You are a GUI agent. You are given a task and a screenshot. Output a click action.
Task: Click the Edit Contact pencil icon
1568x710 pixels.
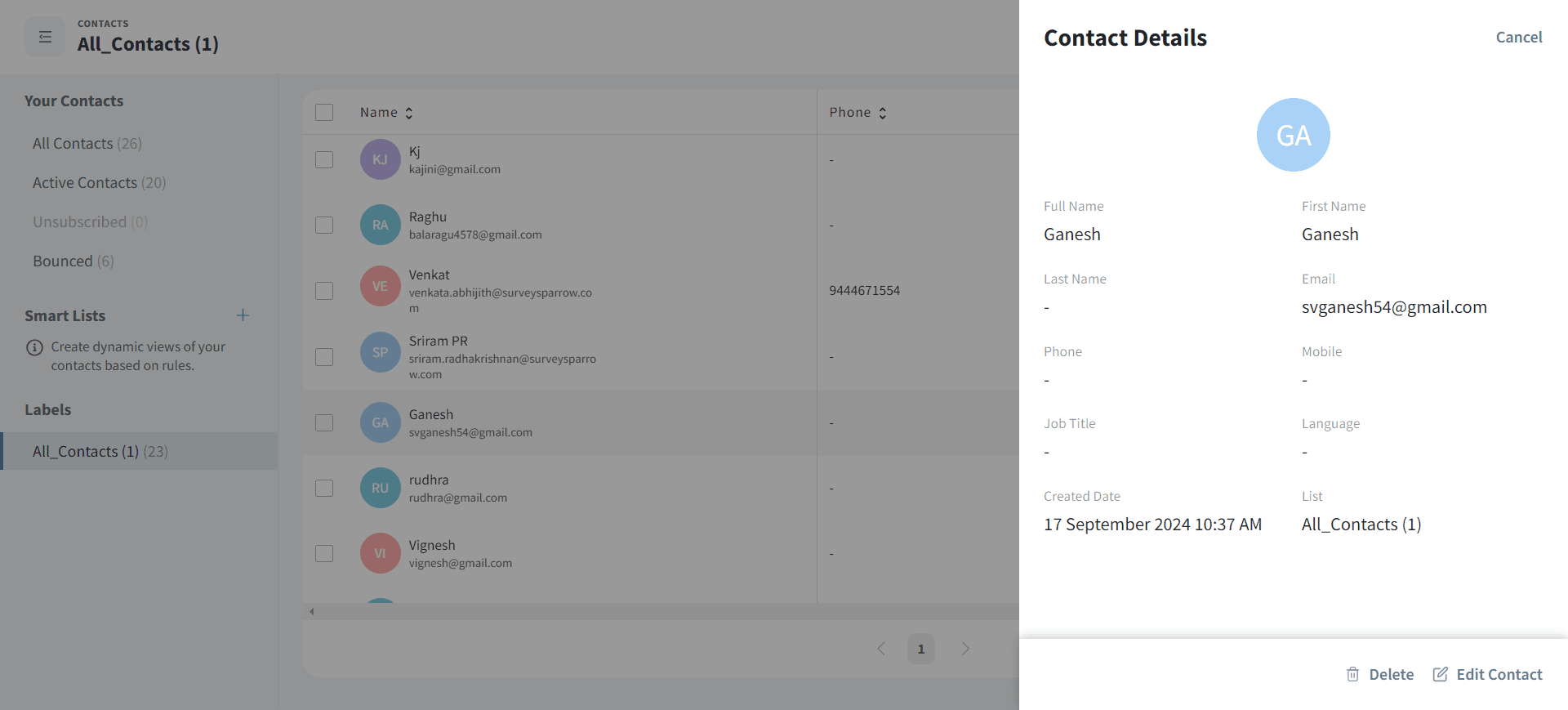pos(1441,674)
